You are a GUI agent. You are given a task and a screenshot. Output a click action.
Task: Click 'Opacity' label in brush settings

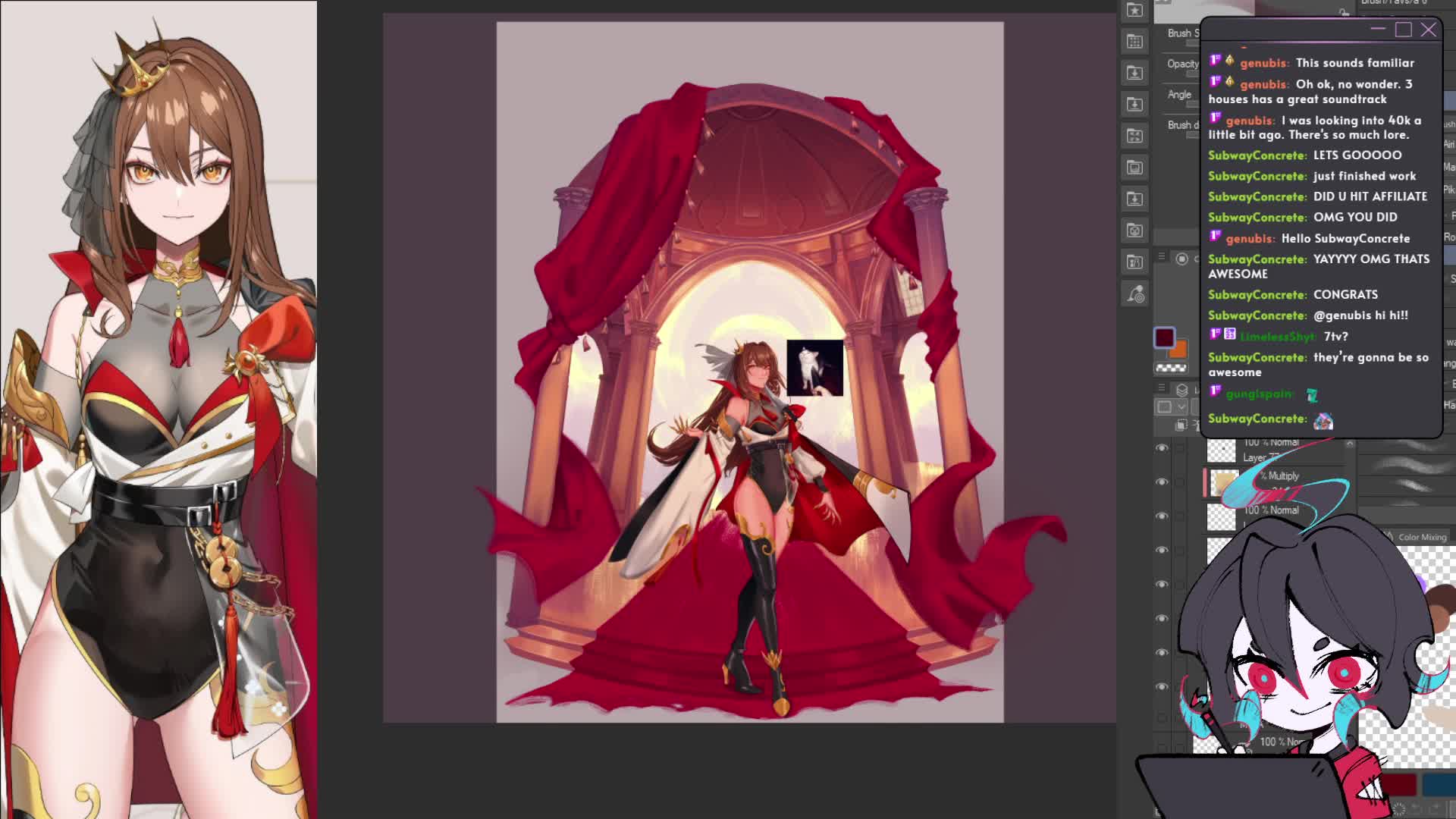1183,64
